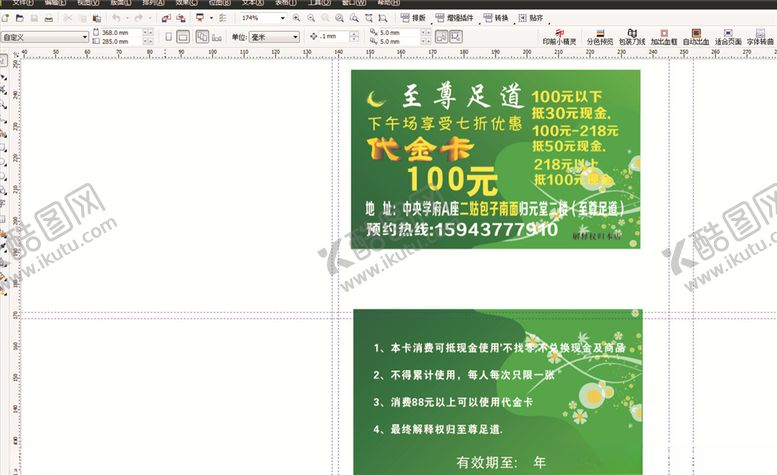Click the Import icon

(x=166, y=18)
